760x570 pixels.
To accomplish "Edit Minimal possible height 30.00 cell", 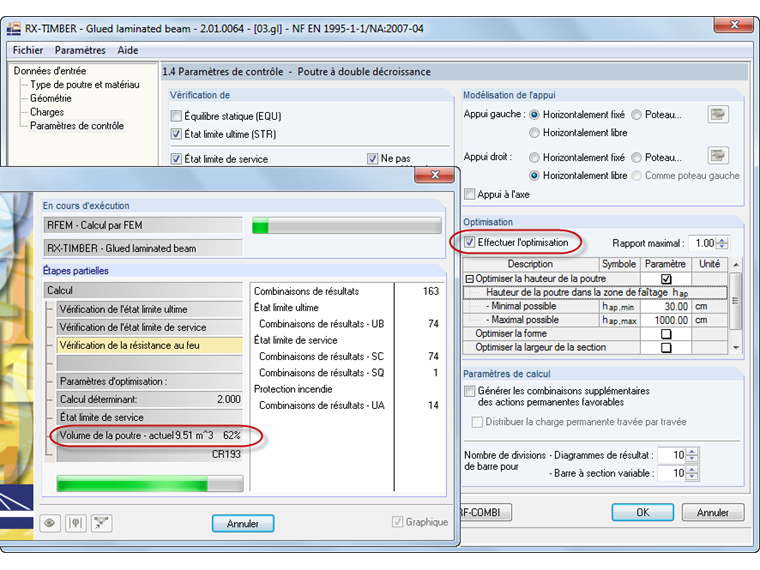I will [x=666, y=306].
